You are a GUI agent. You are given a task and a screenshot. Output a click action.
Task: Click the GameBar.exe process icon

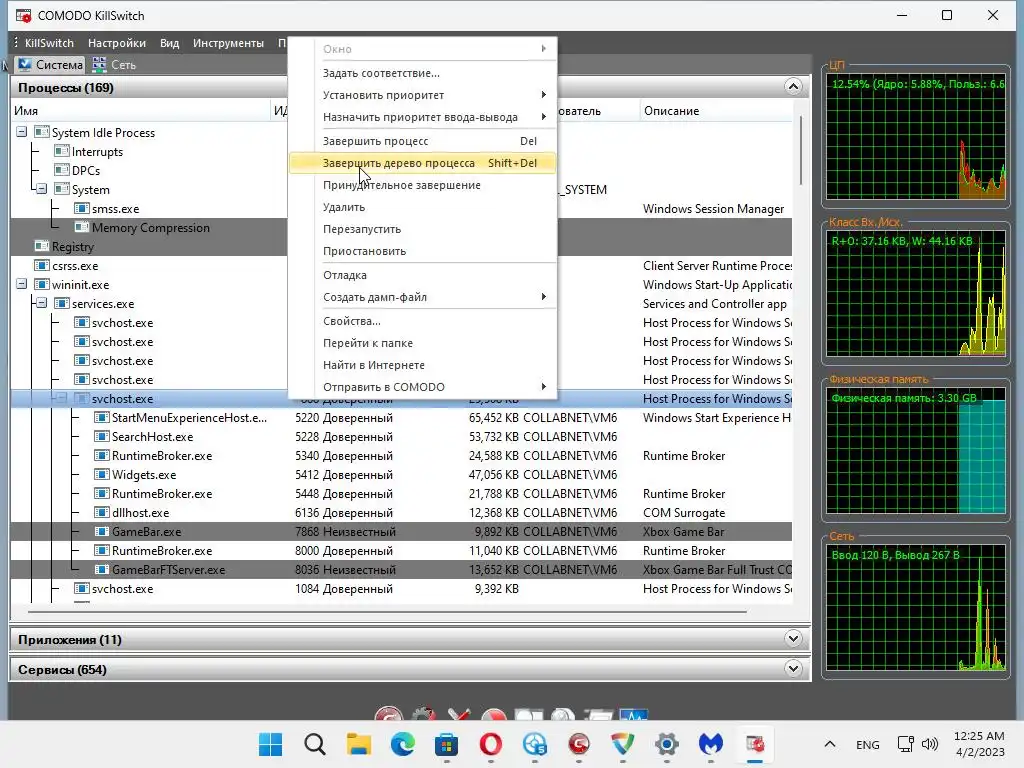[x=102, y=532]
